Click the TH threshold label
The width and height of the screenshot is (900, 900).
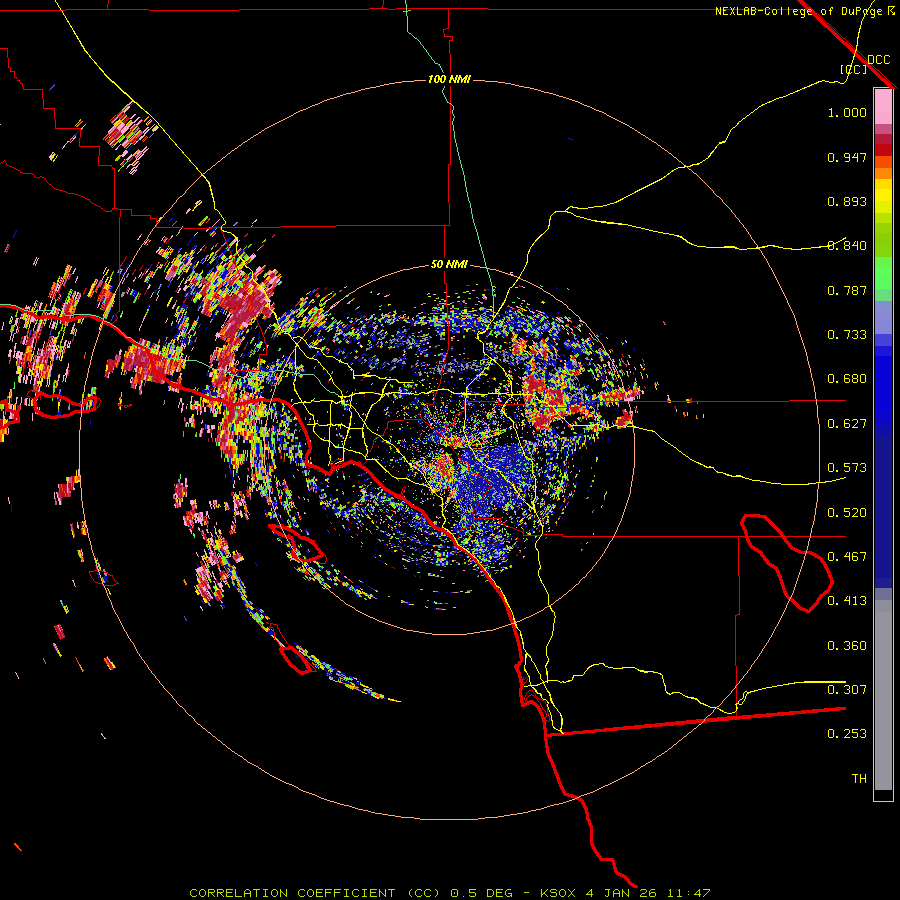[859, 779]
